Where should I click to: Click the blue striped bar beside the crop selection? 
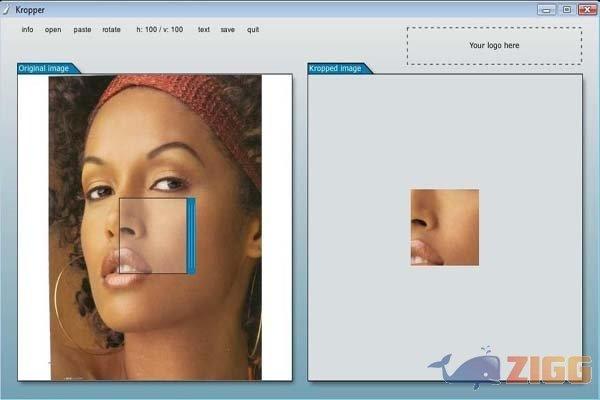pyautogui.click(x=191, y=235)
